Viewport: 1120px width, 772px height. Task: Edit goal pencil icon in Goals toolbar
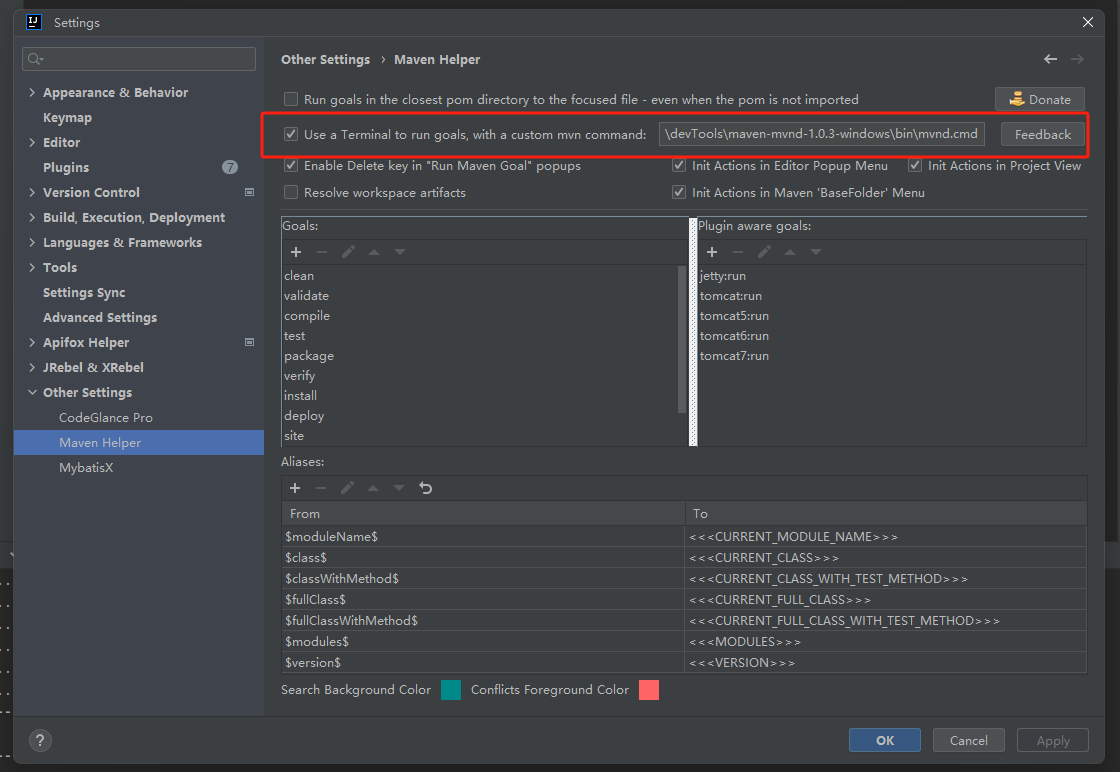pyautogui.click(x=348, y=252)
